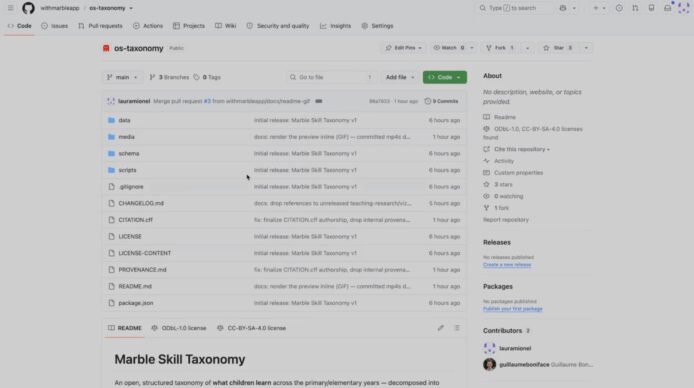
Task: Open the Add file dropdown
Action: (400, 77)
